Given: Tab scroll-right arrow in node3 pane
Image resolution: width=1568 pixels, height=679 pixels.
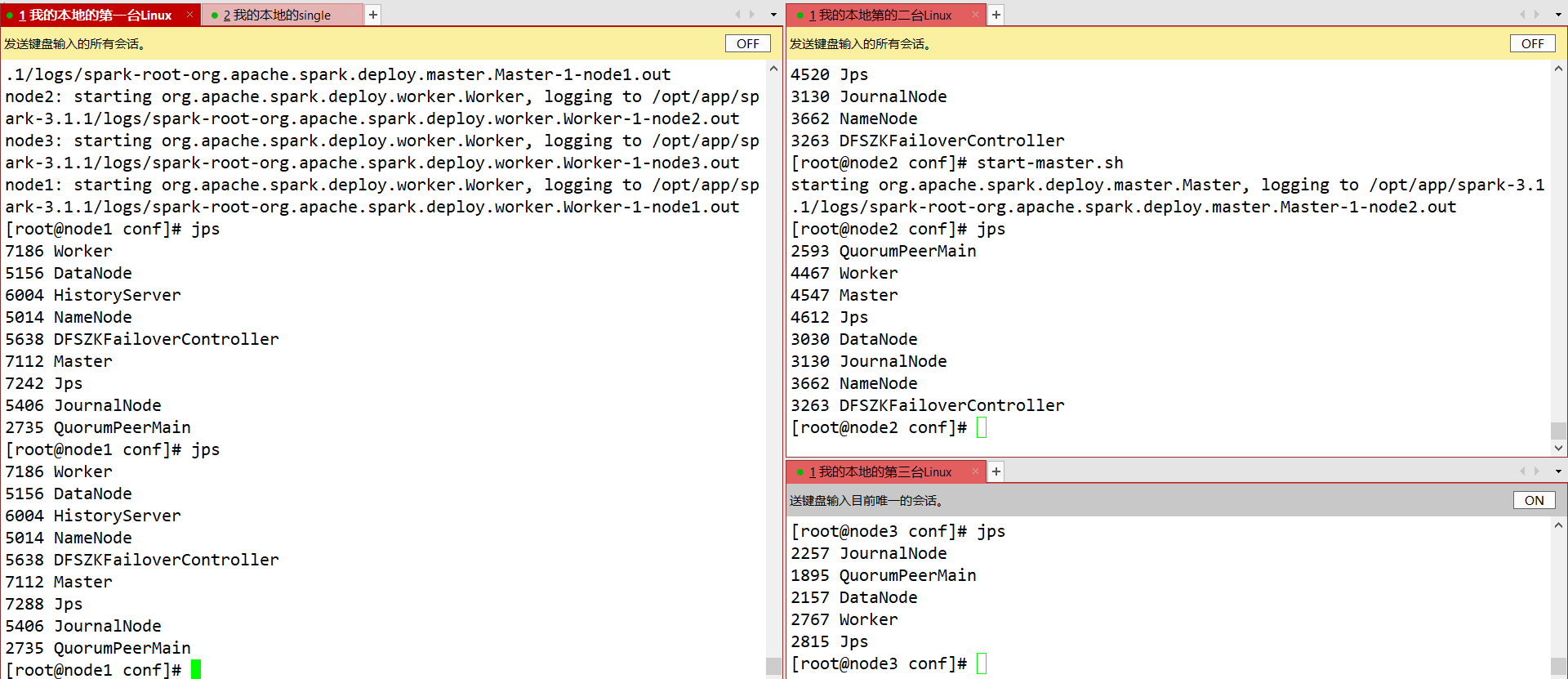Looking at the screenshot, I should 1537,471.
